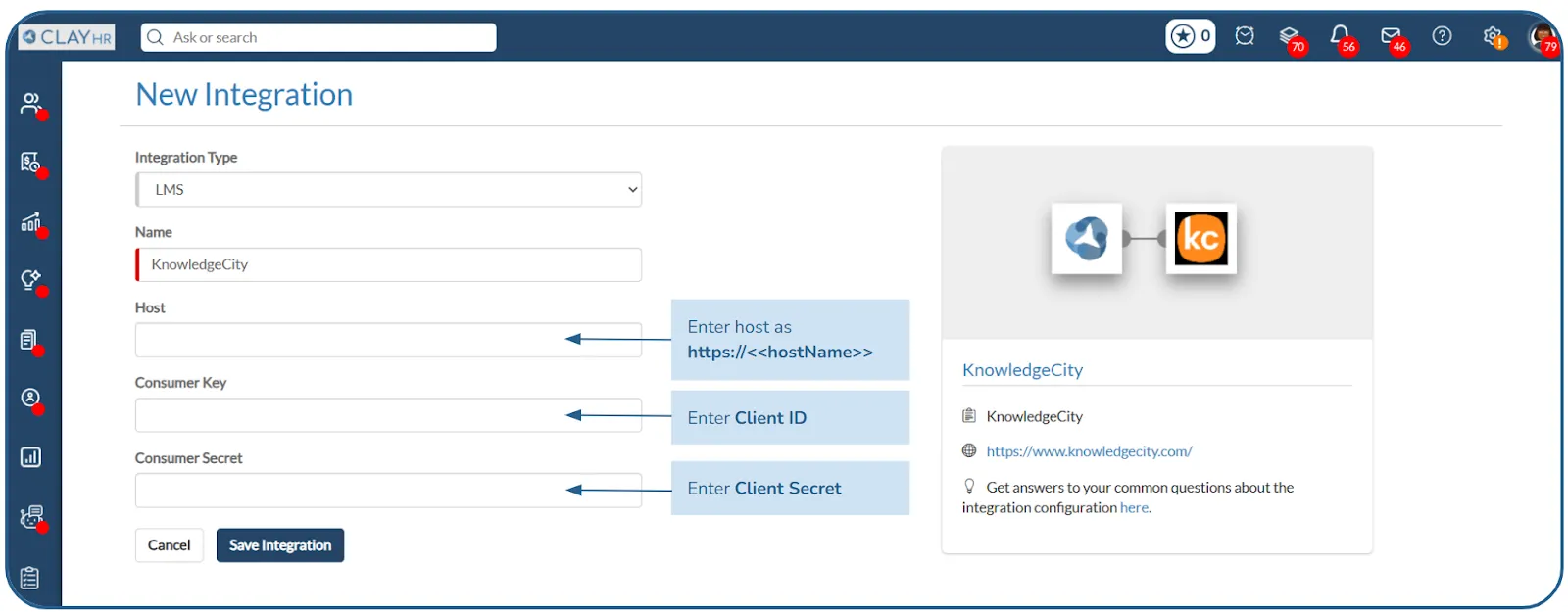Click the Name field containing KnowledgeCity
1568x612 pixels.
tap(389, 264)
